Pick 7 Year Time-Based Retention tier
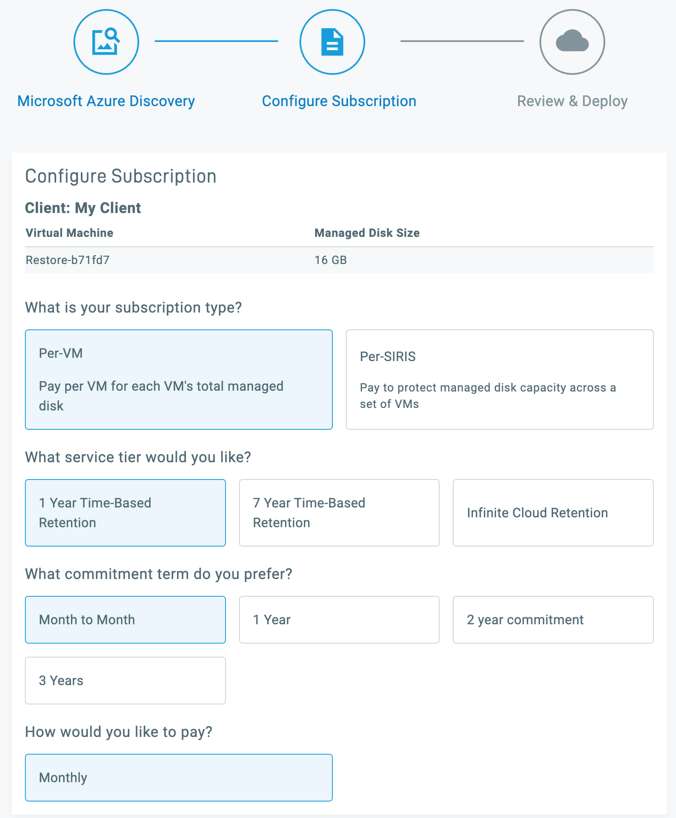The width and height of the screenshot is (676, 818). click(339, 513)
